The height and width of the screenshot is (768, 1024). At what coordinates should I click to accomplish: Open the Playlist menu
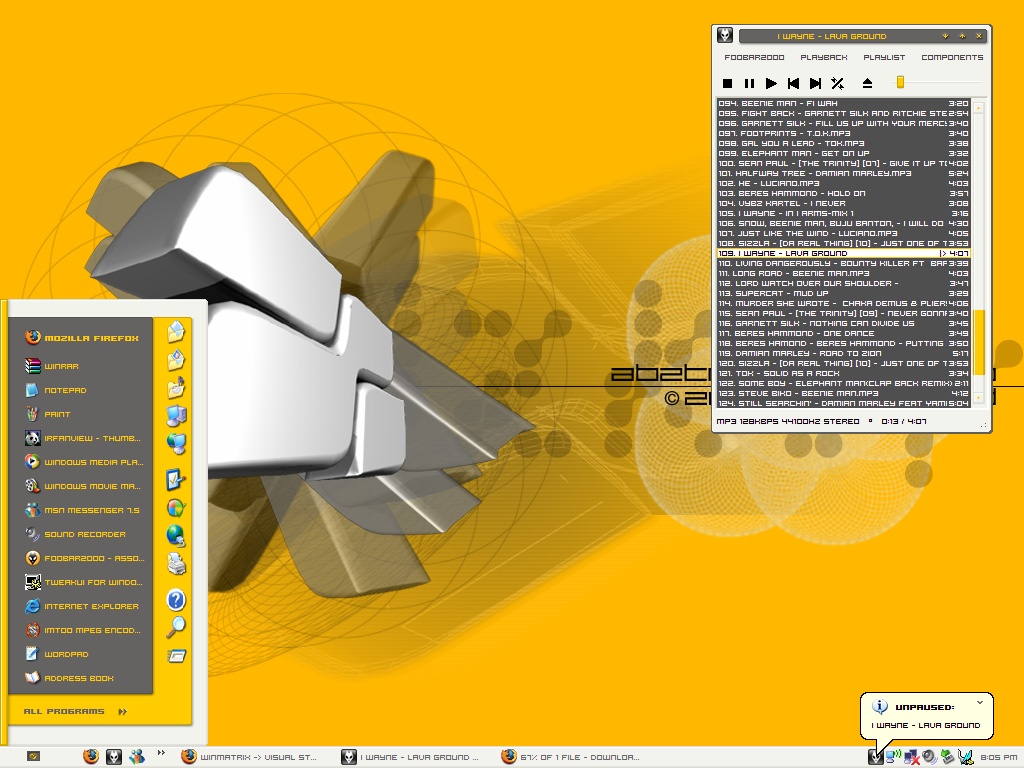pos(884,57)
